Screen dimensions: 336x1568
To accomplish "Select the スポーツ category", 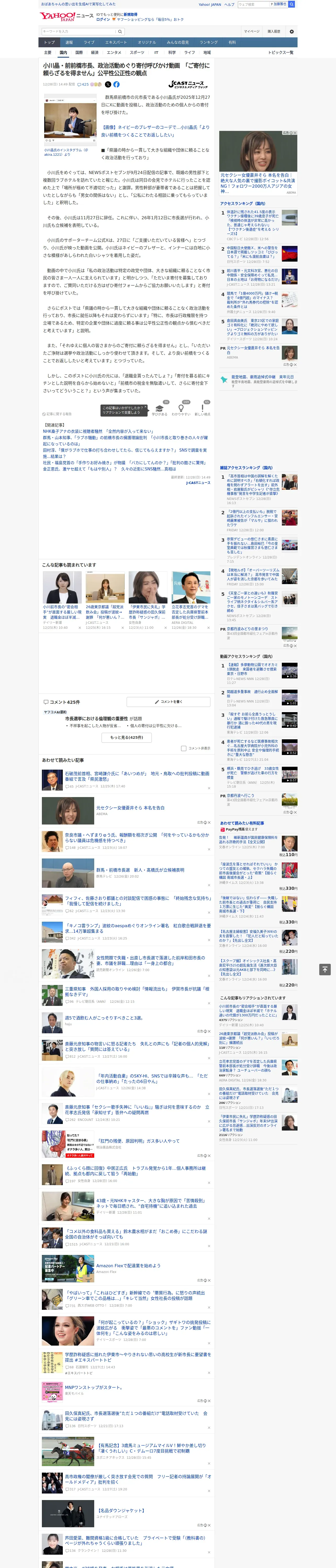I will tap(137, 52).
